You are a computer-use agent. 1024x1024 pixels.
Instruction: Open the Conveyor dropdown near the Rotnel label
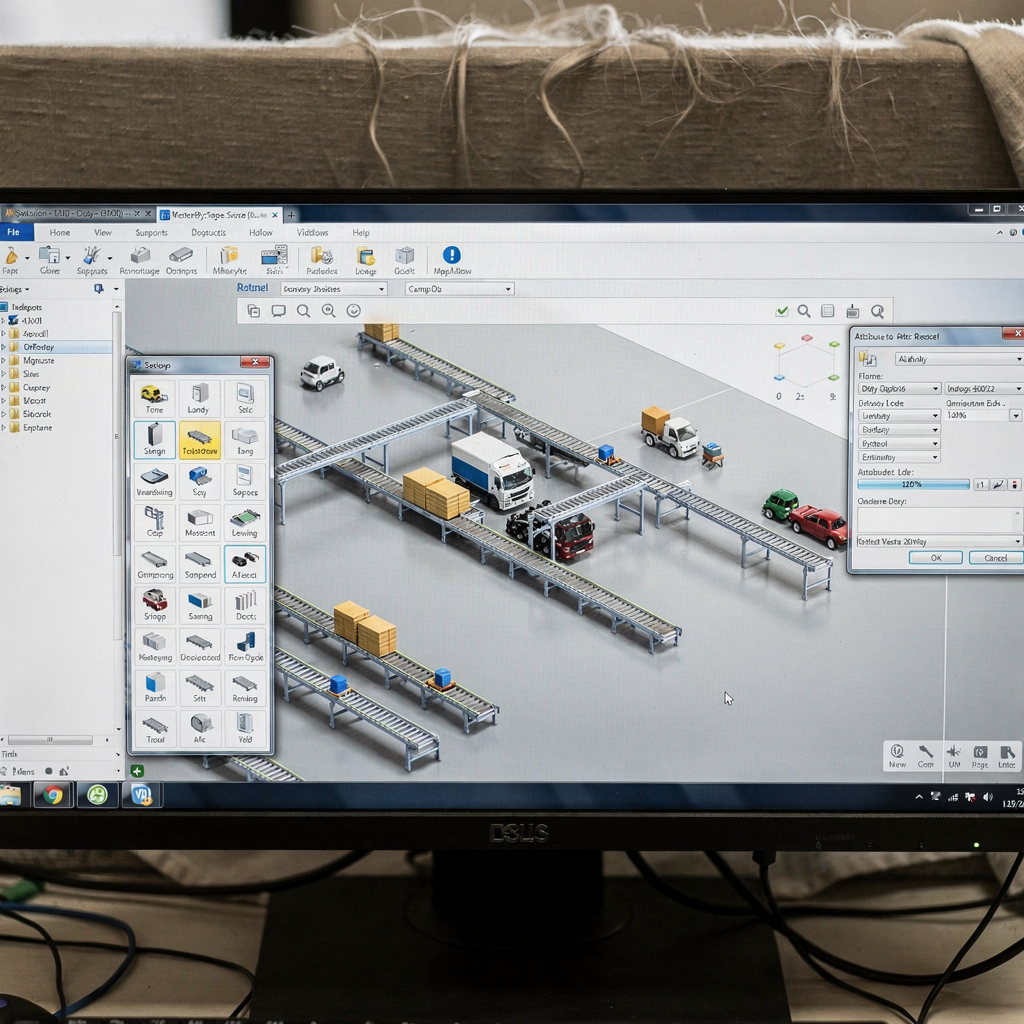(x=333, y=287)
